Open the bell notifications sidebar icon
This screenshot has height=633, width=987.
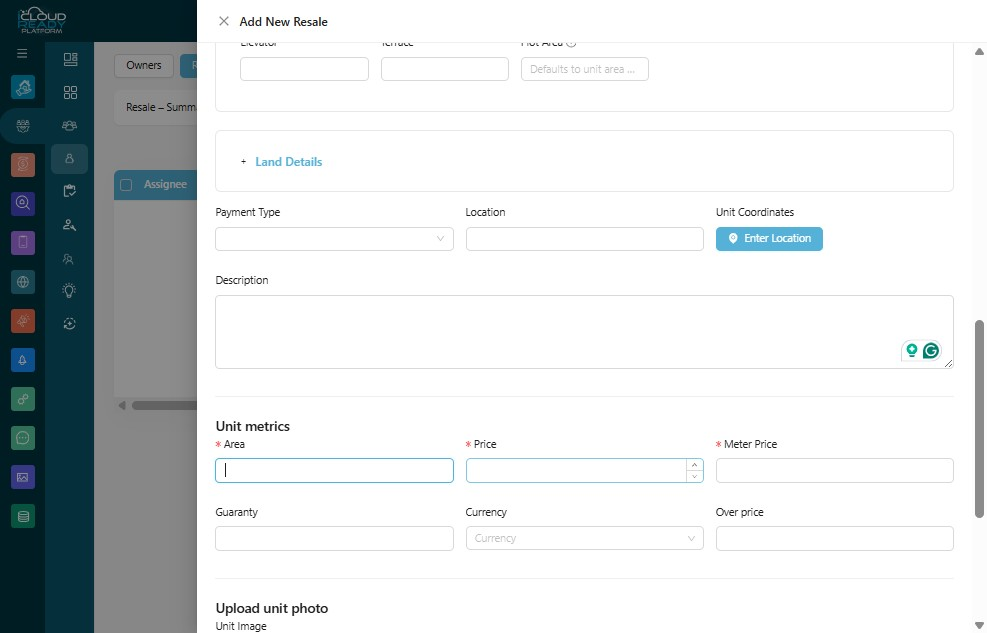23,360
